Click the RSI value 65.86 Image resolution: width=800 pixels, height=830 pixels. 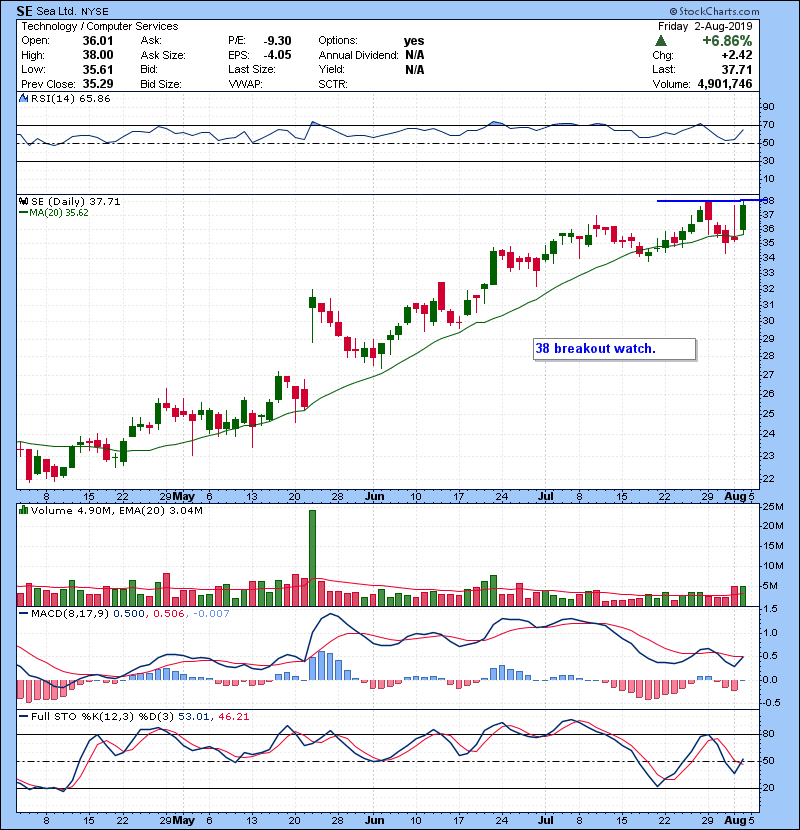[93, 98]
